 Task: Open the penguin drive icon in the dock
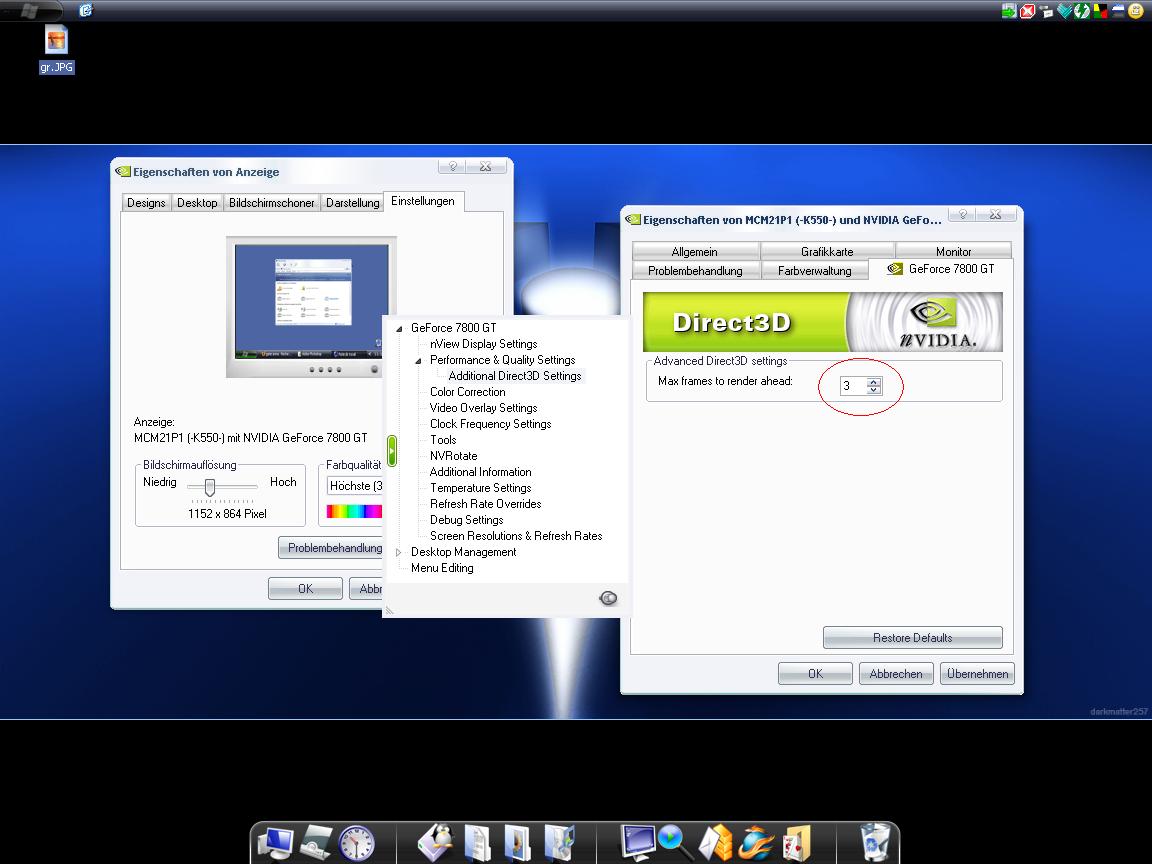(x=435, y=842)
